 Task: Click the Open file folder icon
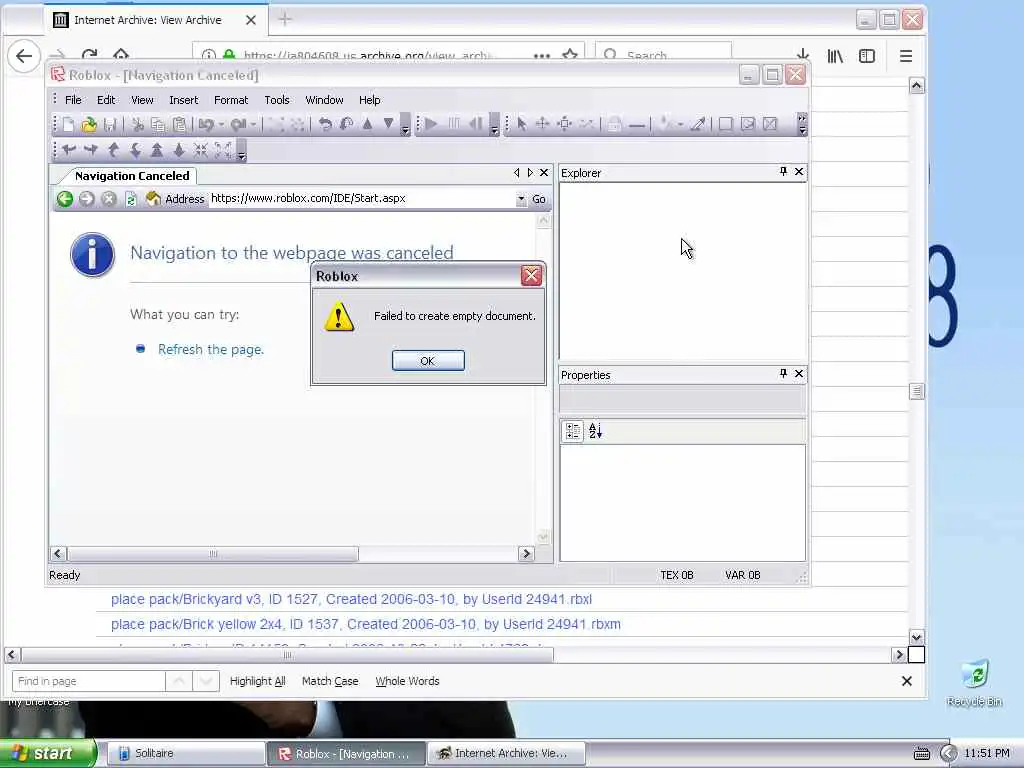click(x=89, y=124)
